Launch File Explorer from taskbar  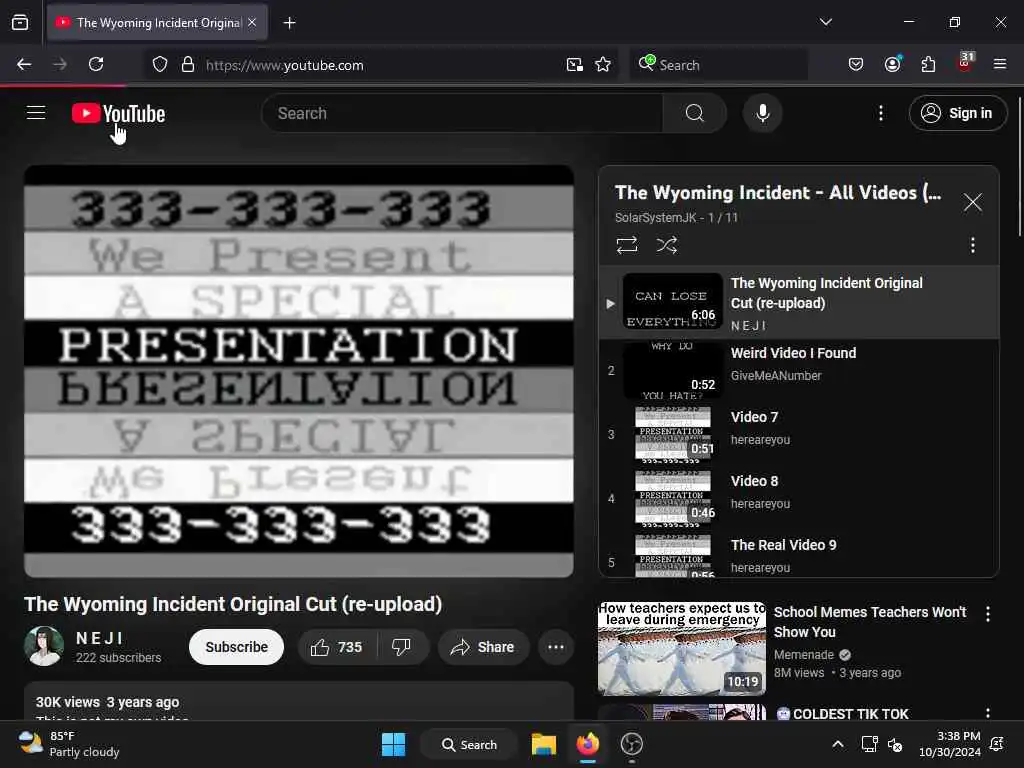pos(543,744)
